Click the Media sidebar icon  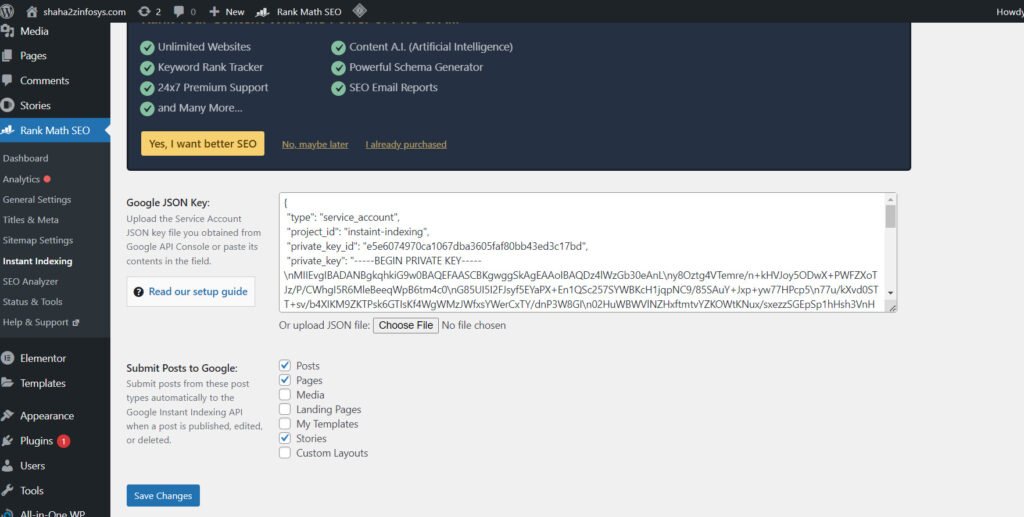coord(7,31)
